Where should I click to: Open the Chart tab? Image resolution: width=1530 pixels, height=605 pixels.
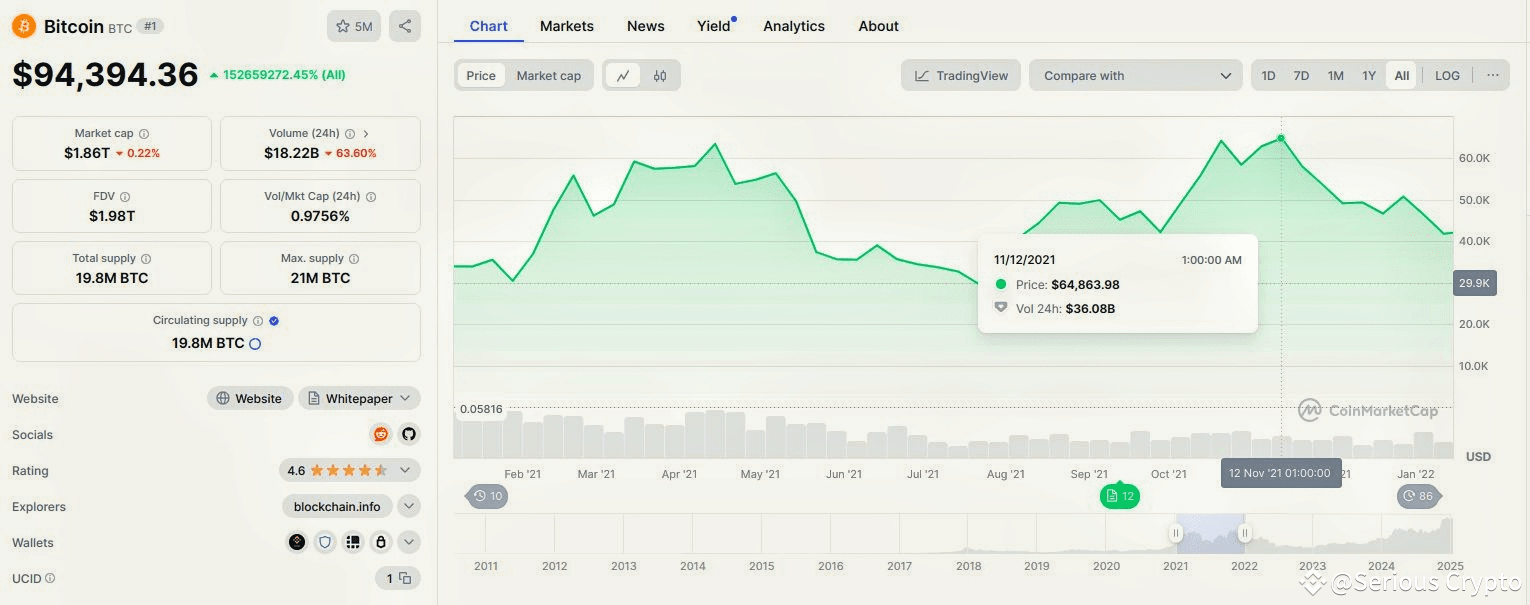click(489, 26)
